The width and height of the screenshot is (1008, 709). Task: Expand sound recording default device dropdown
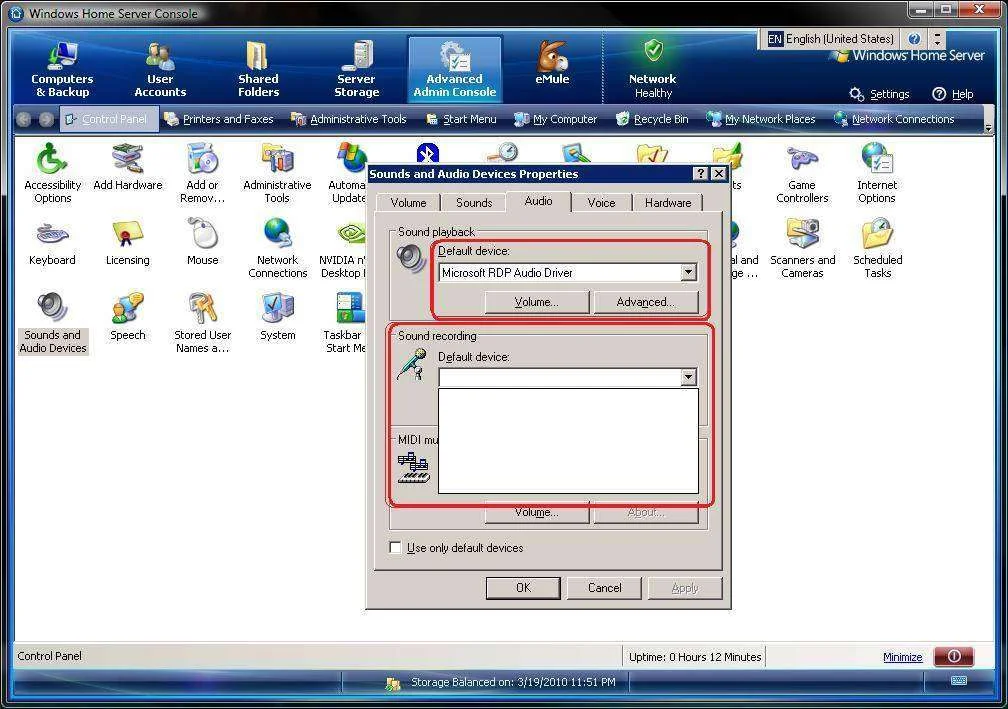[x=688, y=377]
